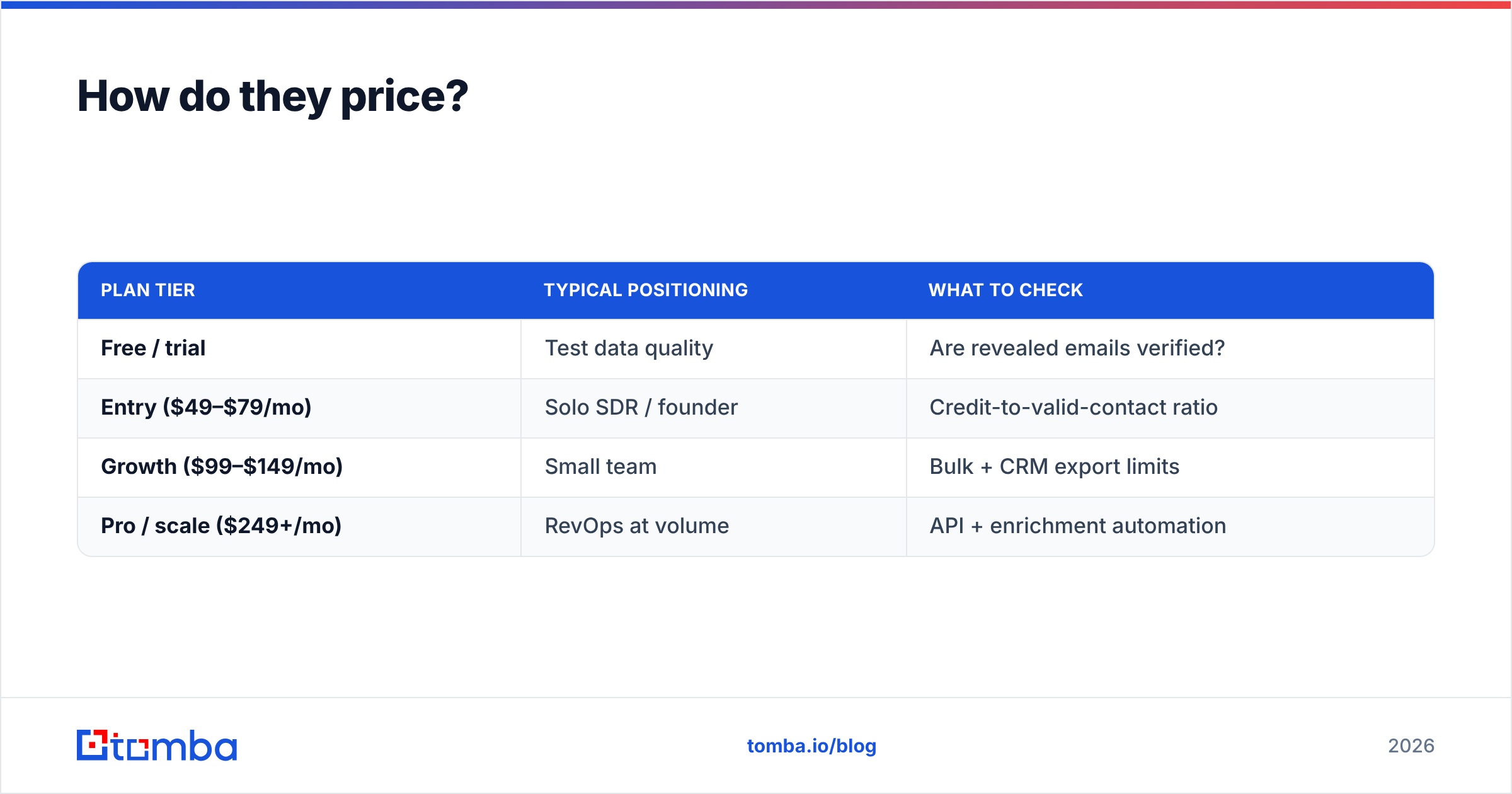
Task: Click 'Are revealed emails verified?' cell
Action: tap(1170, 348)
